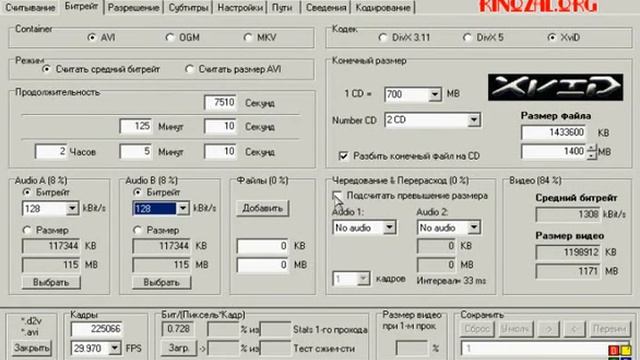The image size is (640, 360).
Task: Click Размер видео percent field
Action: [412, 348]
